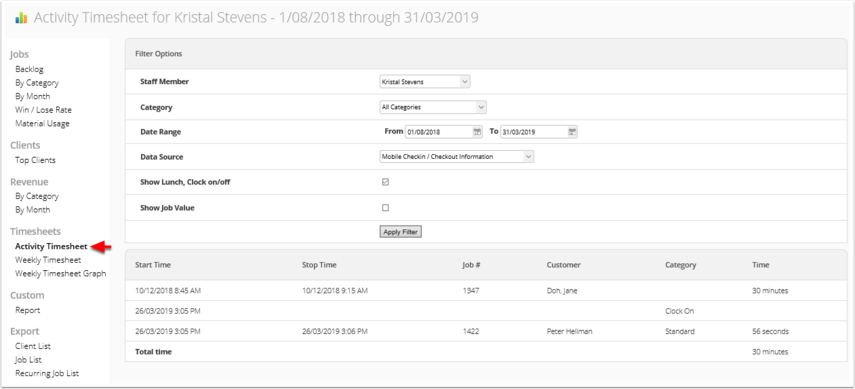Click the Standard category cell
855x389 pixels.
(680, 331)
